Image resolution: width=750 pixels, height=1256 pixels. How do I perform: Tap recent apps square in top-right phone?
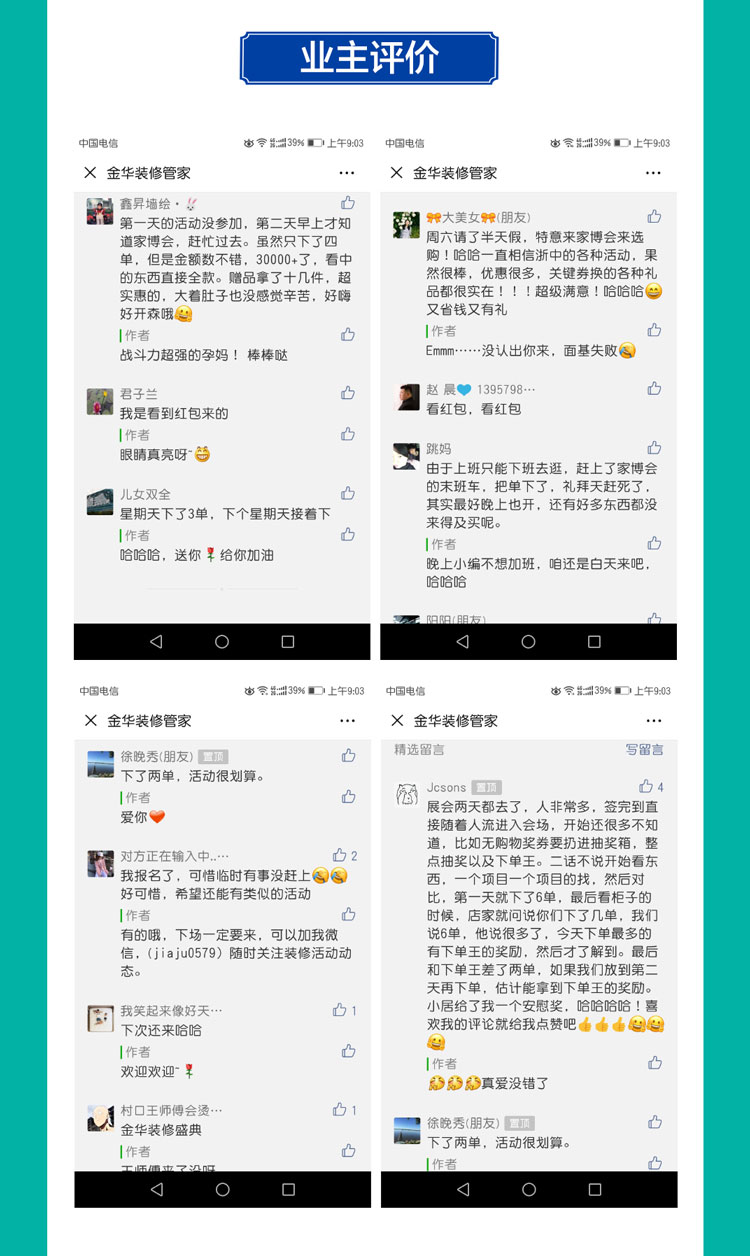[594, 641]
